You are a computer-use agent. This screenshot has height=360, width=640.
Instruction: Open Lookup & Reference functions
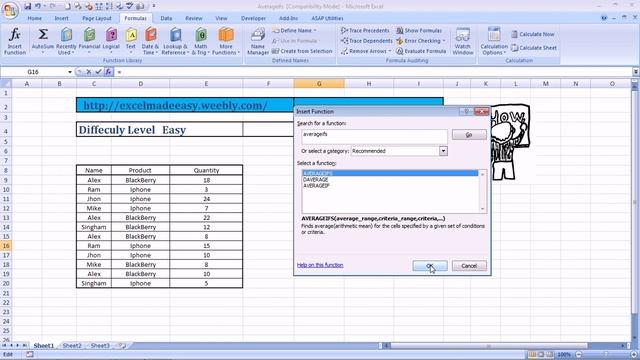[x=175, y=41]
